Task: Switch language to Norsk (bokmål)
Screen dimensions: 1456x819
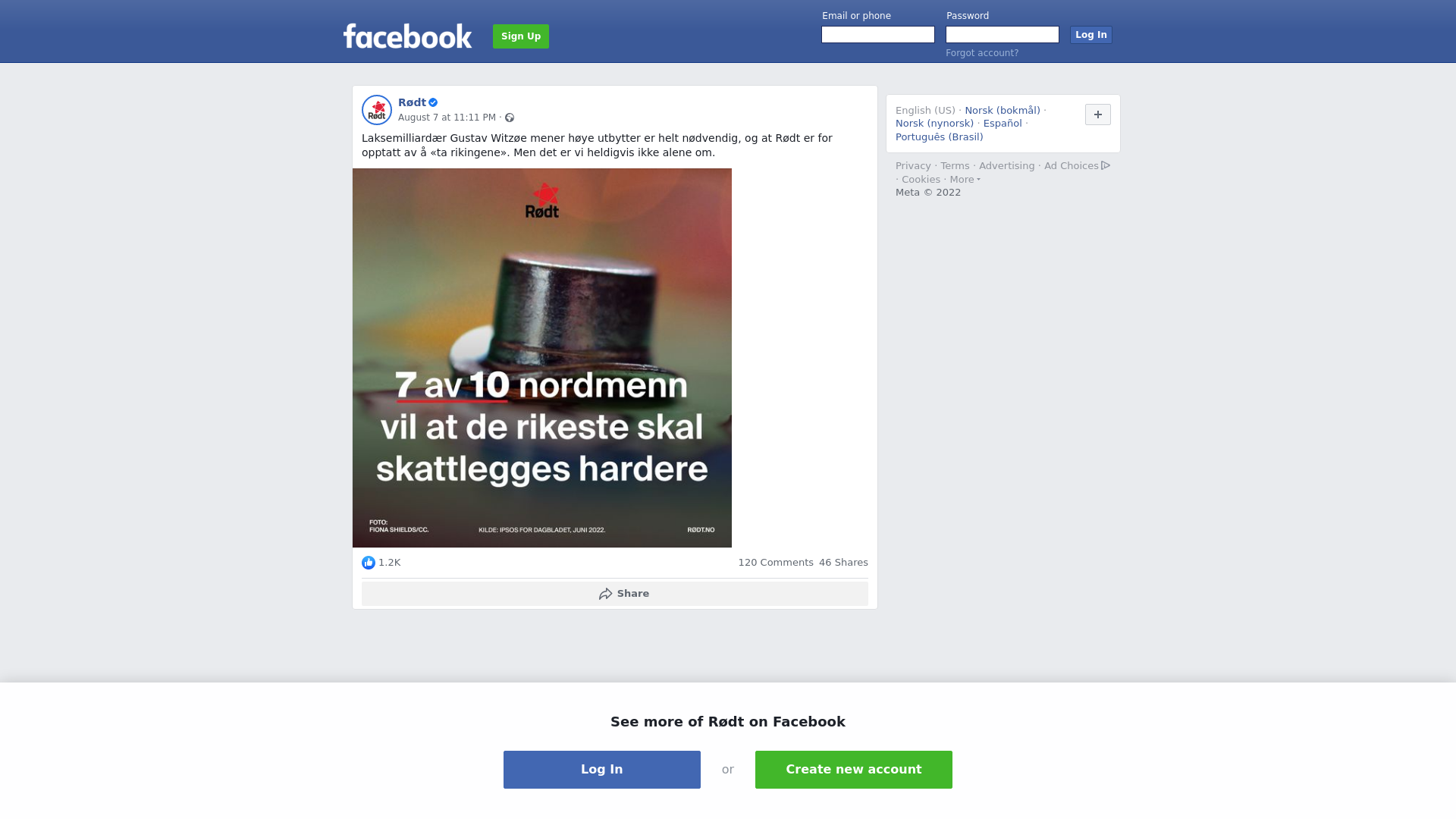Action: pos(1003,111)
